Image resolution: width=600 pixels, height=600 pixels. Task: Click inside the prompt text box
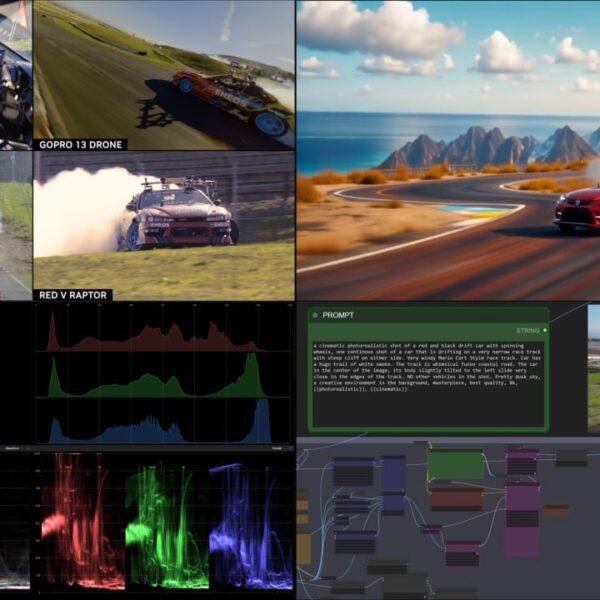coord(428,384)
